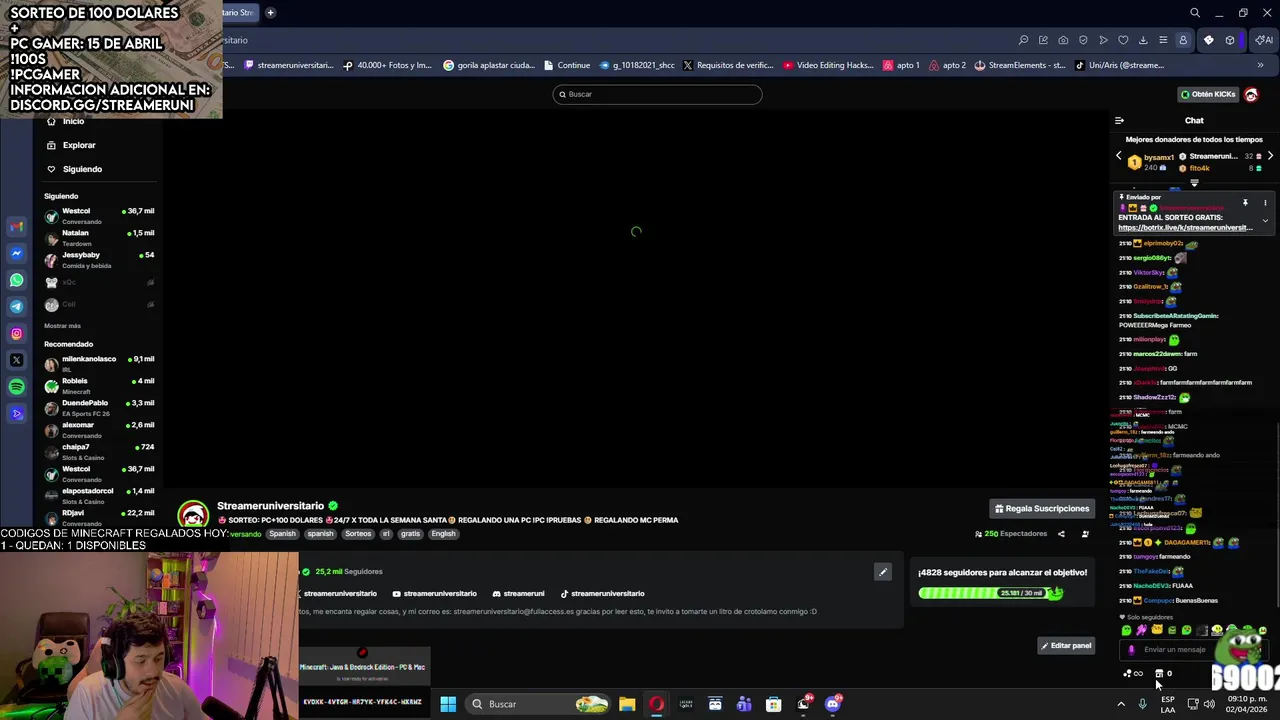Screen dimensions: 1280x720
Task: Click the Minecraft Java & Bedrock panel thumbnail
Action: [364, 666]
